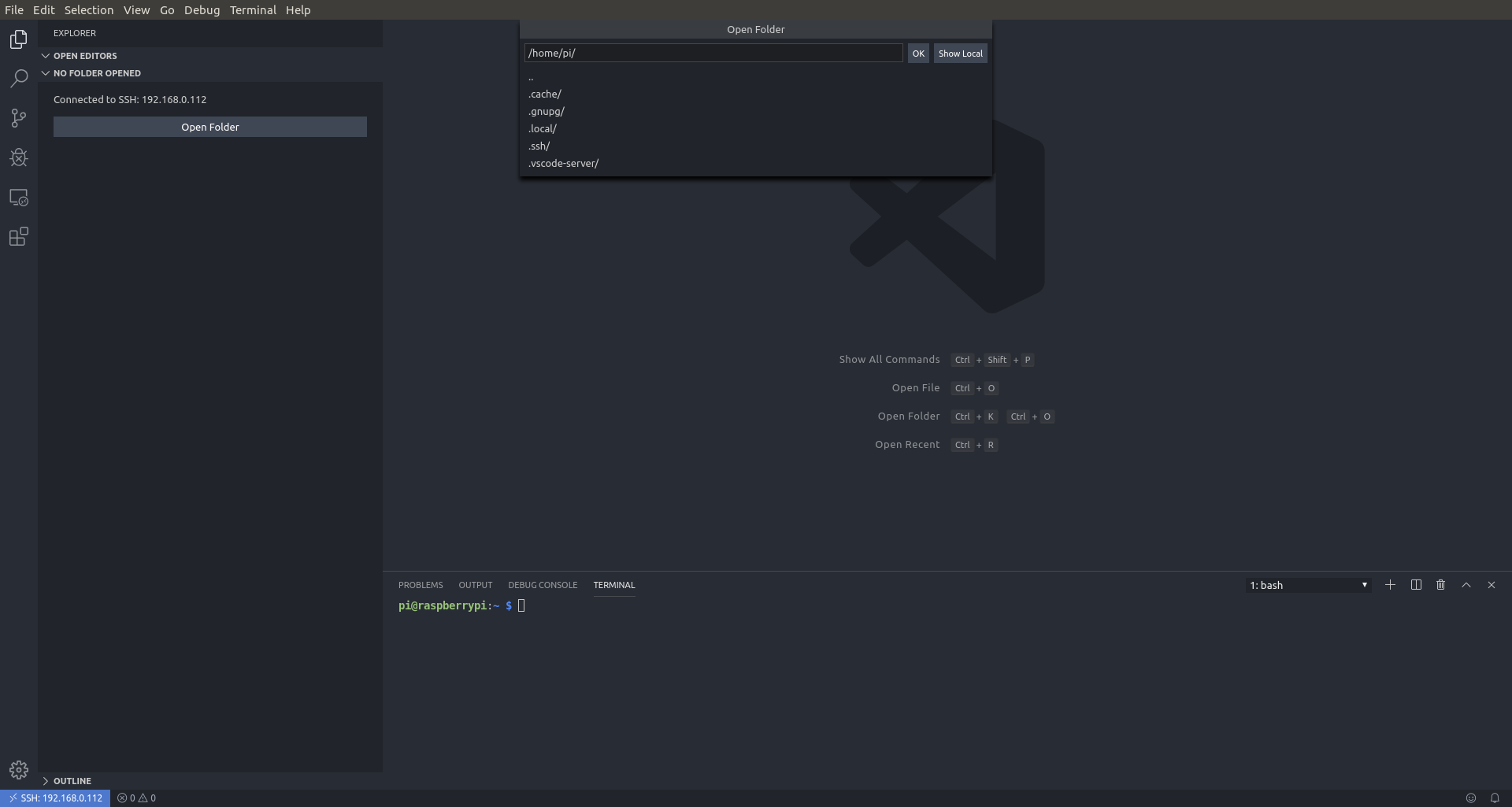Click the /home/pi/ path input field

713,53
